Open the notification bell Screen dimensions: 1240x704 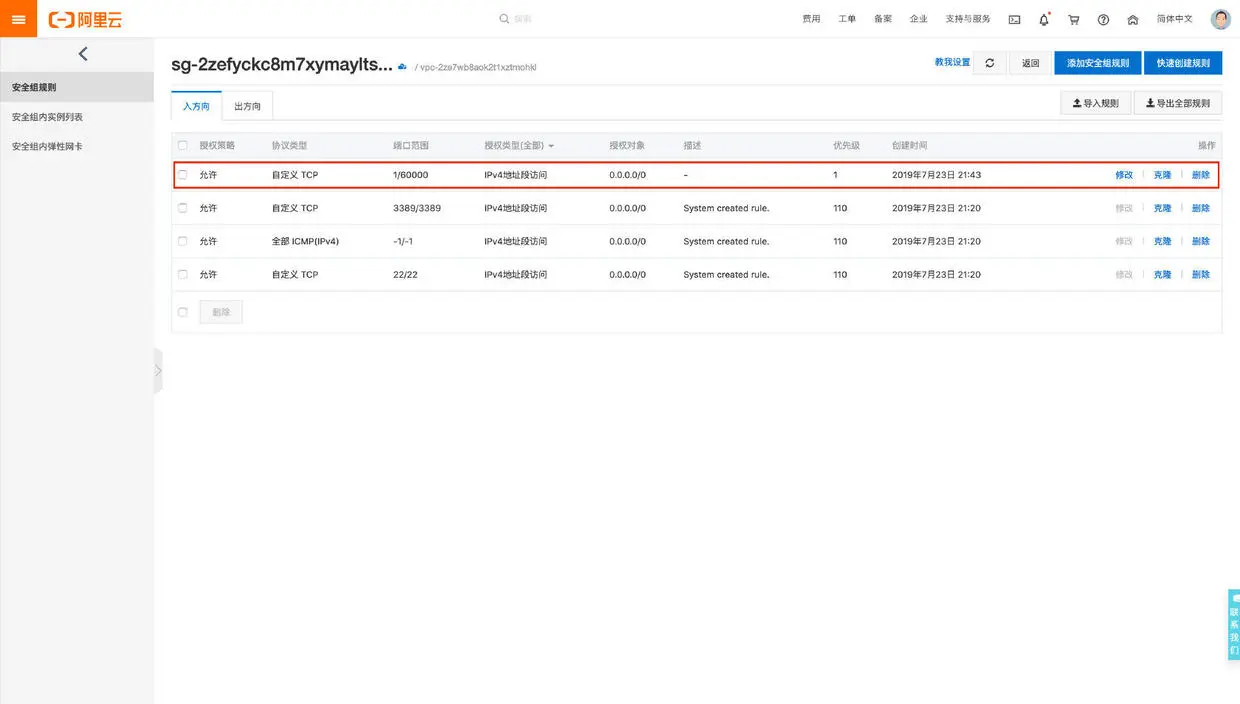tap(1044, 19)
